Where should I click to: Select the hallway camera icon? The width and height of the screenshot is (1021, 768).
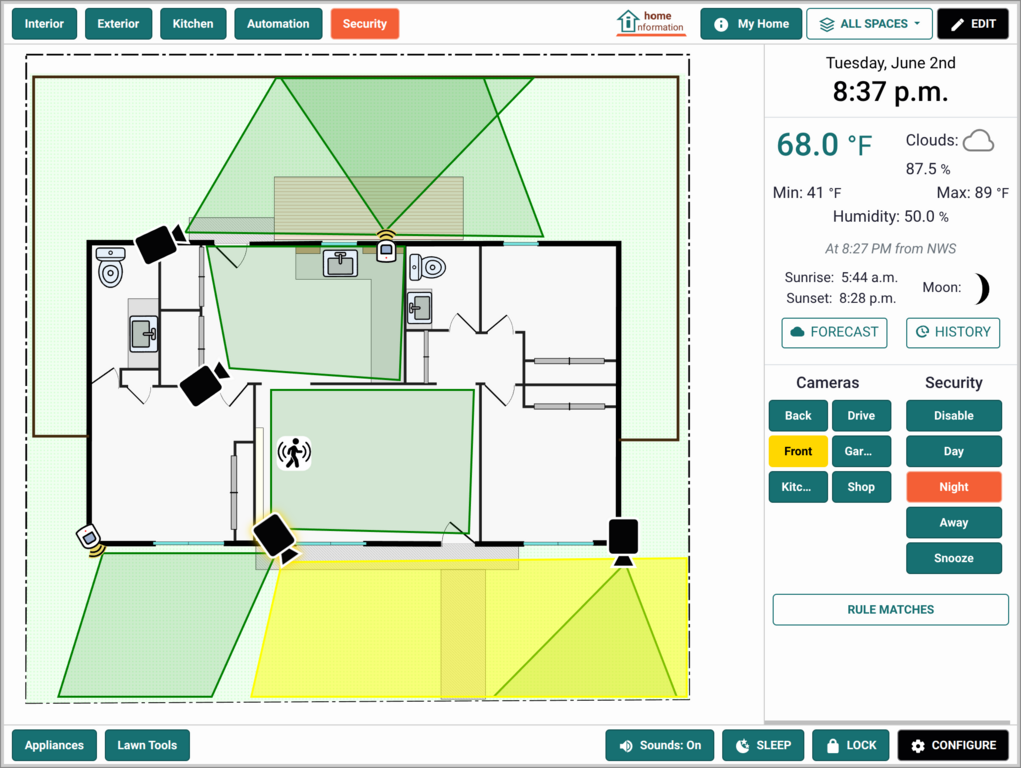204,384
